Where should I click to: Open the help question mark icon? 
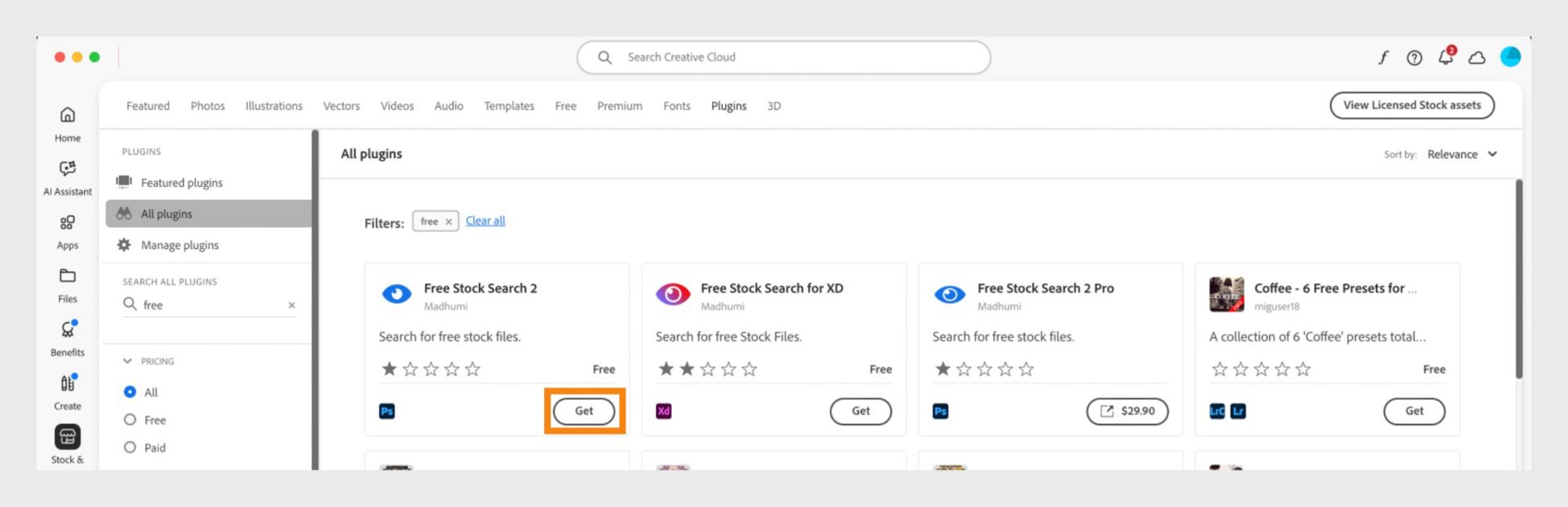click(1414, 58)
